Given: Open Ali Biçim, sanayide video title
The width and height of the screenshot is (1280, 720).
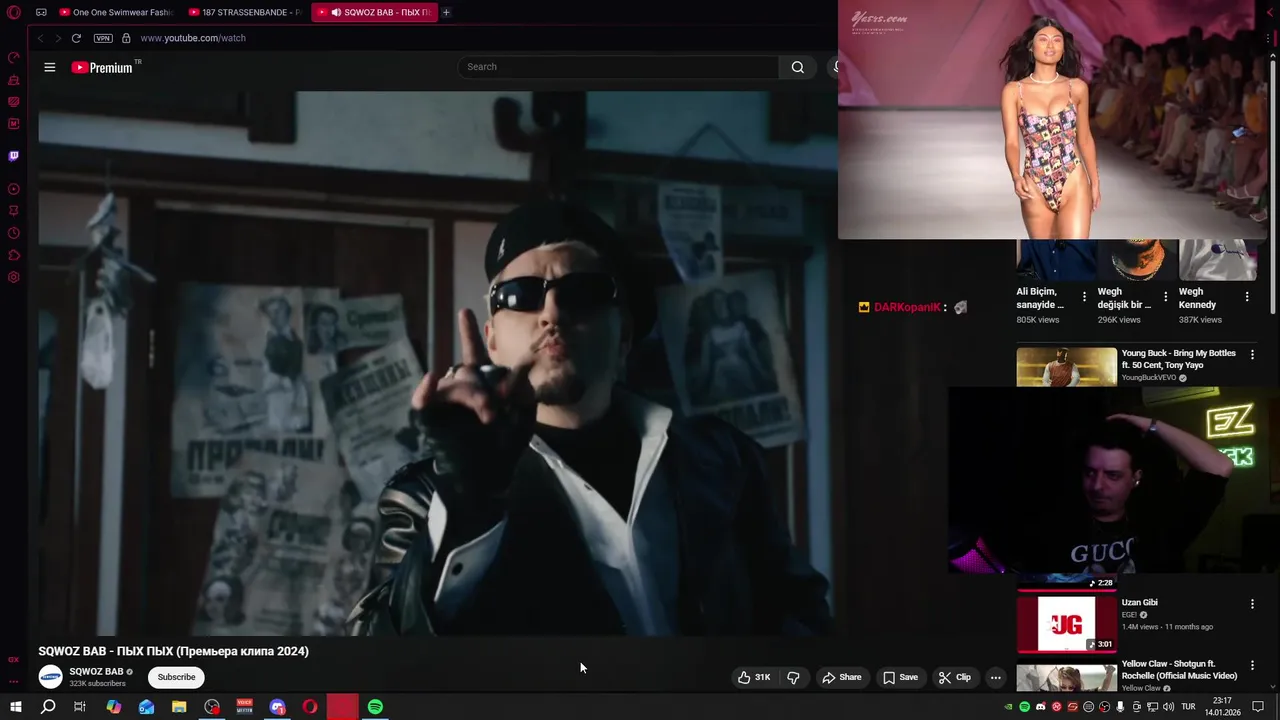Looking at the screenshot, I should 1040,298.
